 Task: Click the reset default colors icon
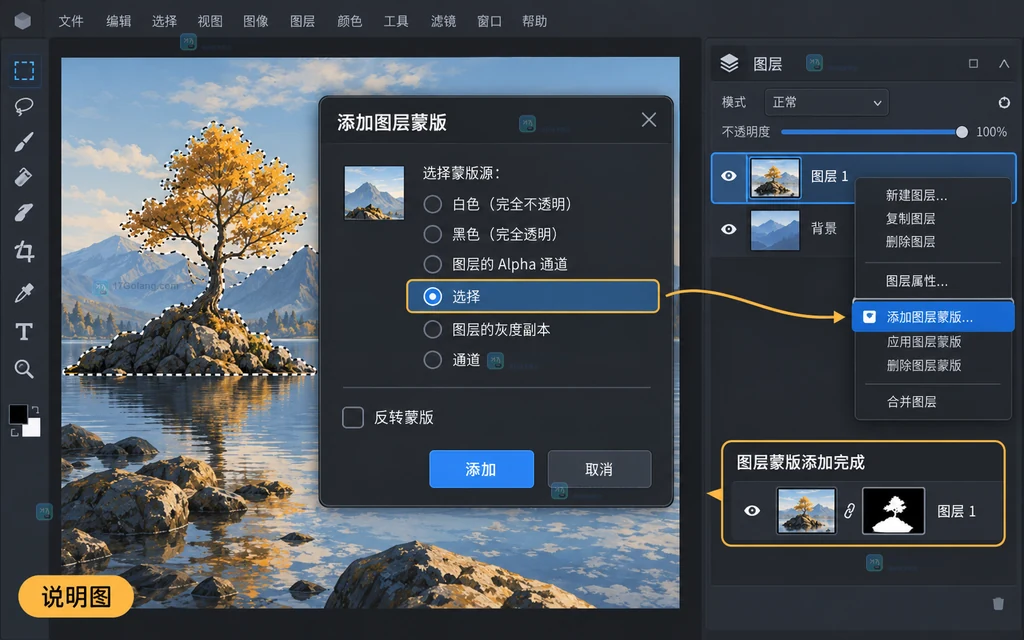14,432
